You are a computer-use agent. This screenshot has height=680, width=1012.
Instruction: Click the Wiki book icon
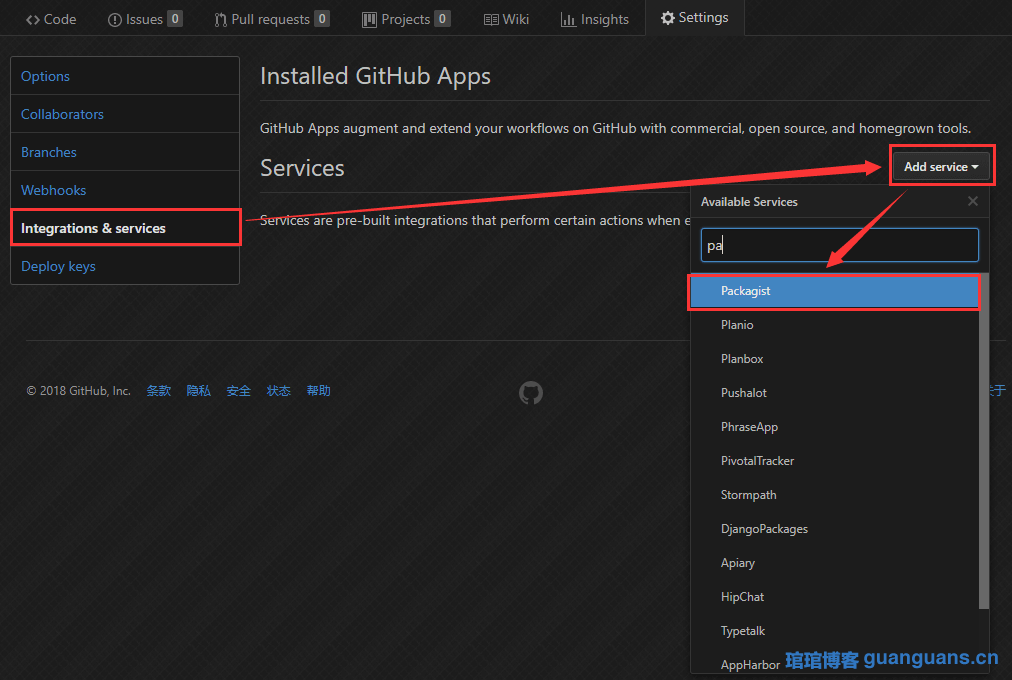tap(491, 20)
